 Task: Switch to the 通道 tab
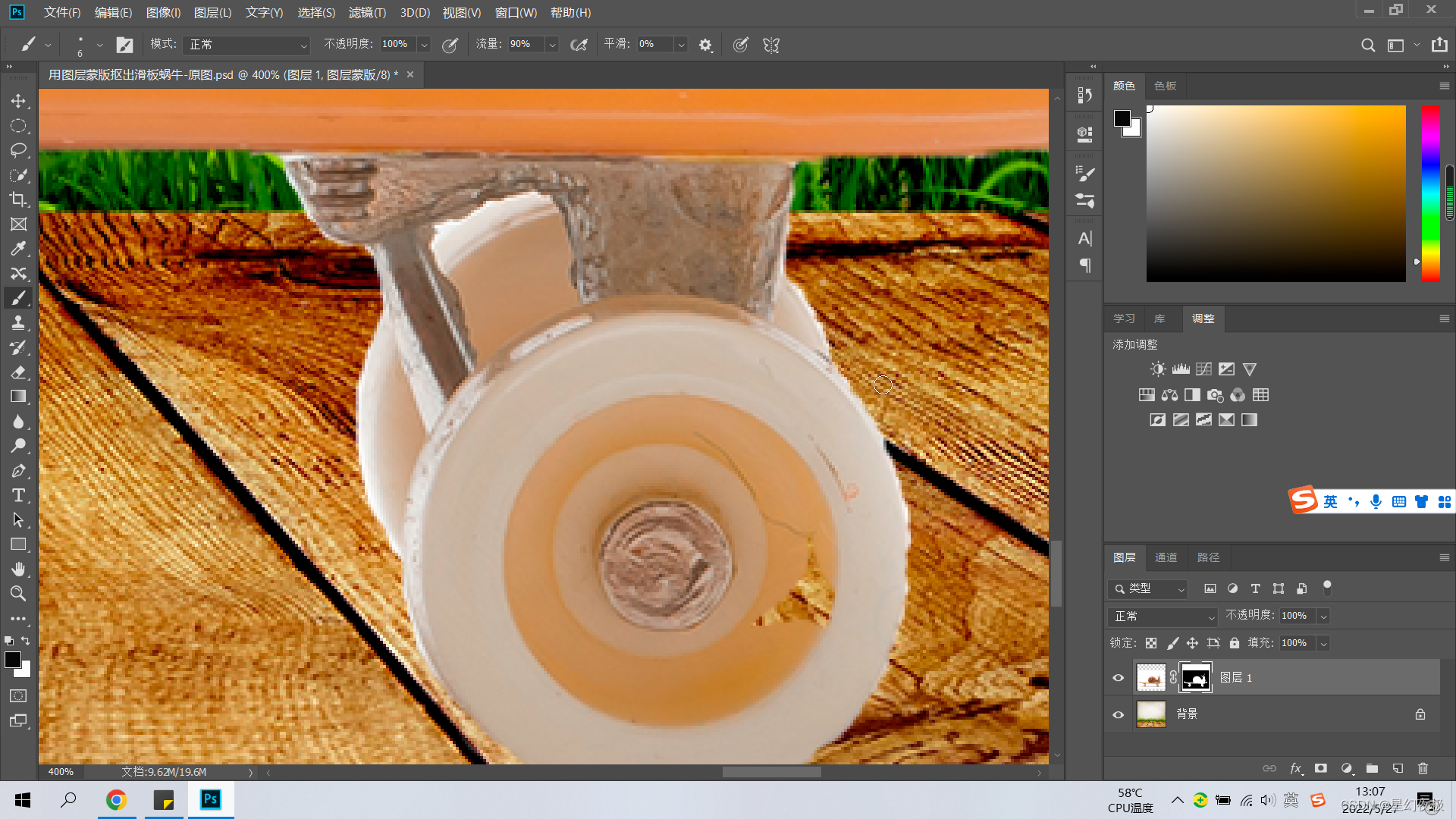click(x=1166, y=557)
